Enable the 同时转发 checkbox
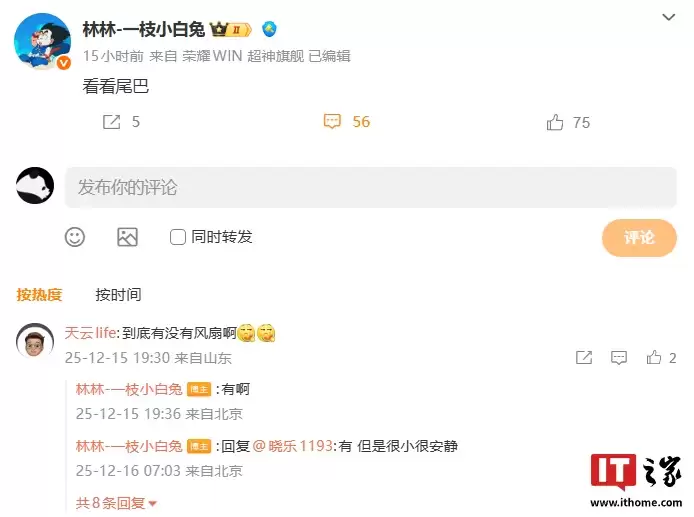Screen dimensions: 694x517 pos(177,237)
